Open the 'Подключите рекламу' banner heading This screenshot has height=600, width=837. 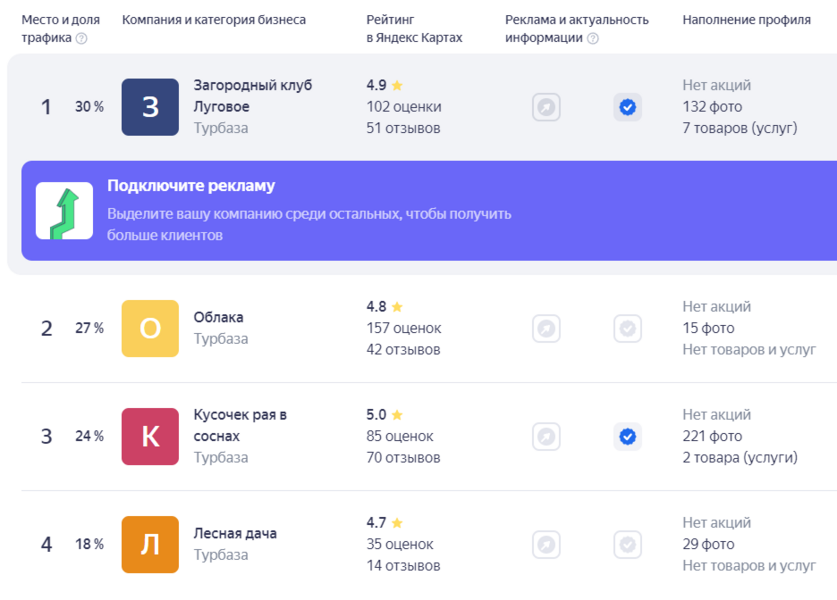tap(191, 185)
